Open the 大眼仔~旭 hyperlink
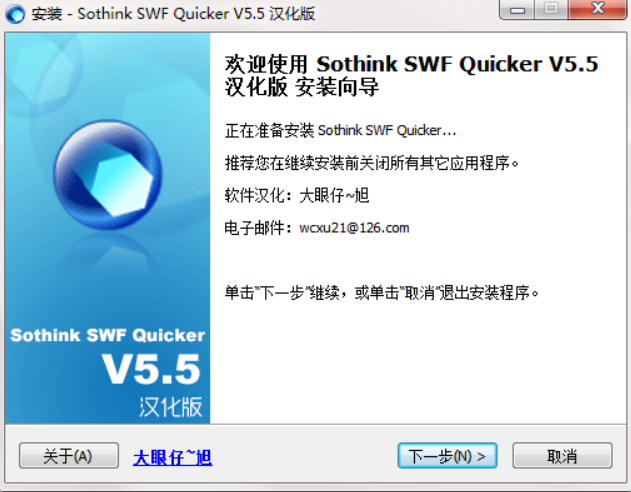Image resolution: width=631 pixels, height=492 pixels. click(x=172, y=457)
